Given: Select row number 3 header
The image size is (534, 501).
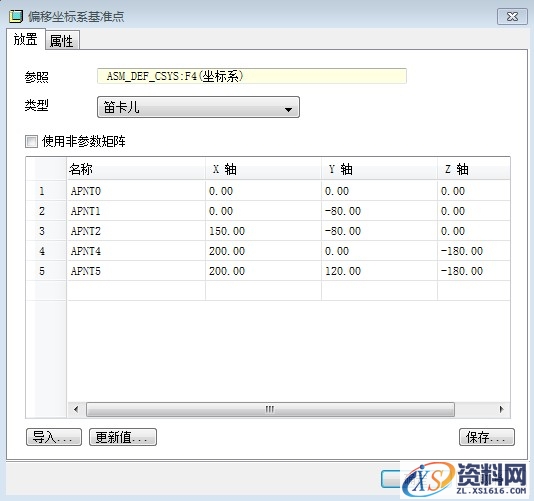Looking at the screenshot, I should pos(46,231).
